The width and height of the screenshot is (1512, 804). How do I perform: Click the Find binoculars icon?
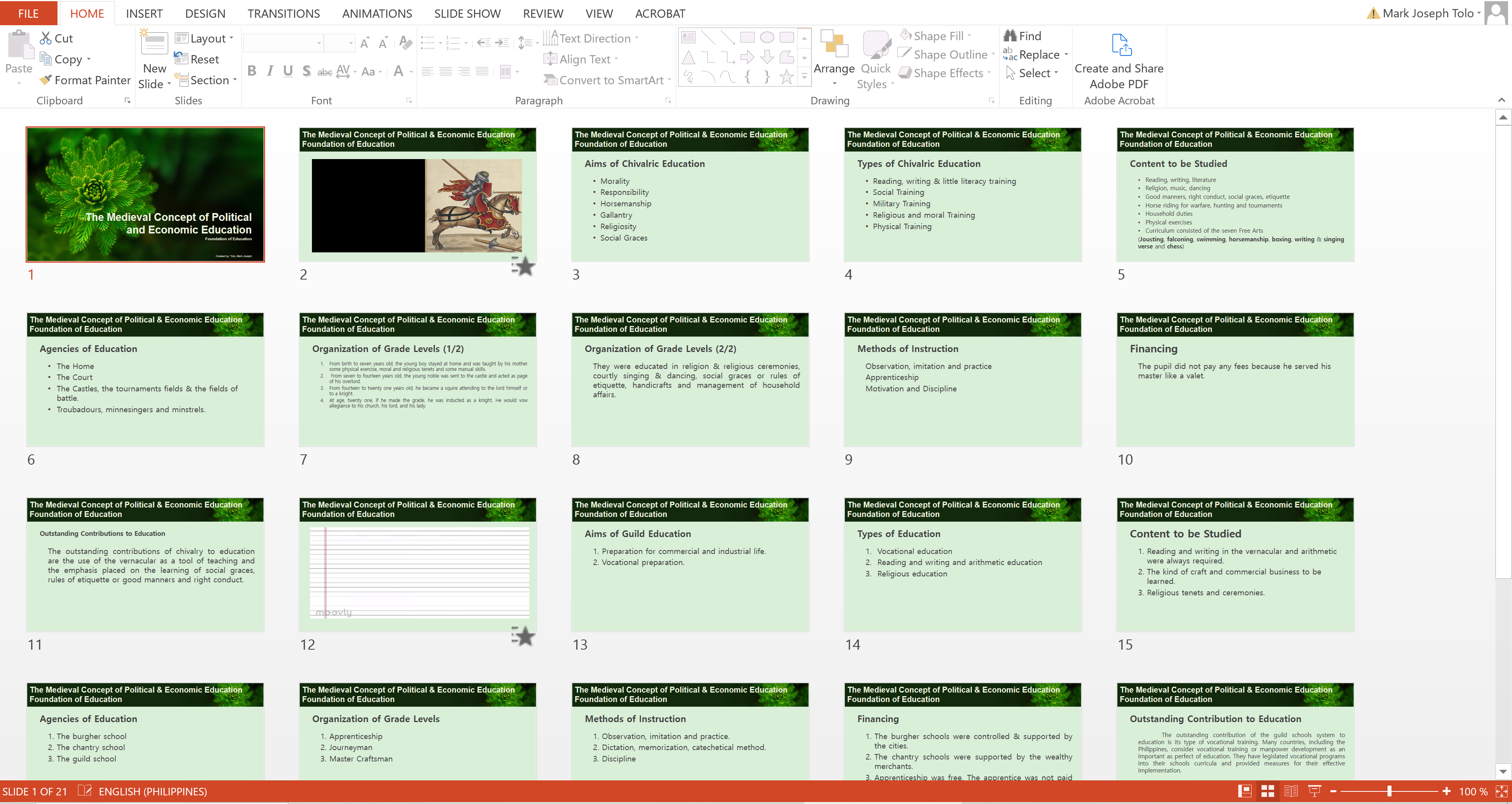pyautogui.click(x=1009, y=36)
